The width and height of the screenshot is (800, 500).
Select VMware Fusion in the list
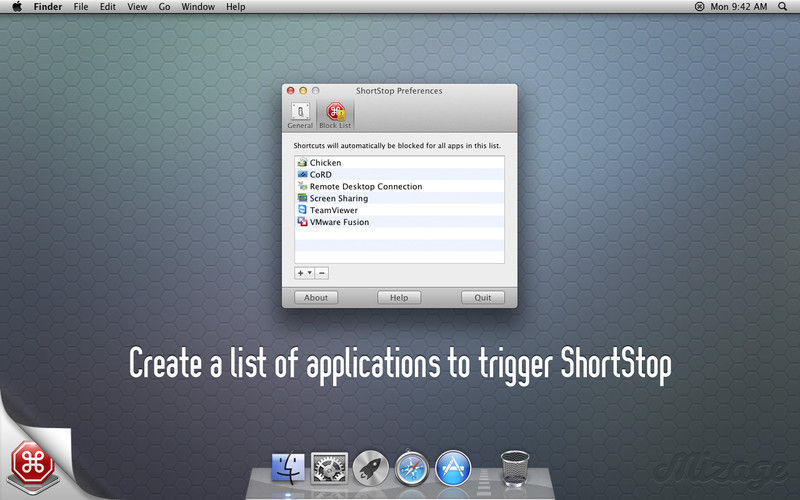[x=399, y=222]
